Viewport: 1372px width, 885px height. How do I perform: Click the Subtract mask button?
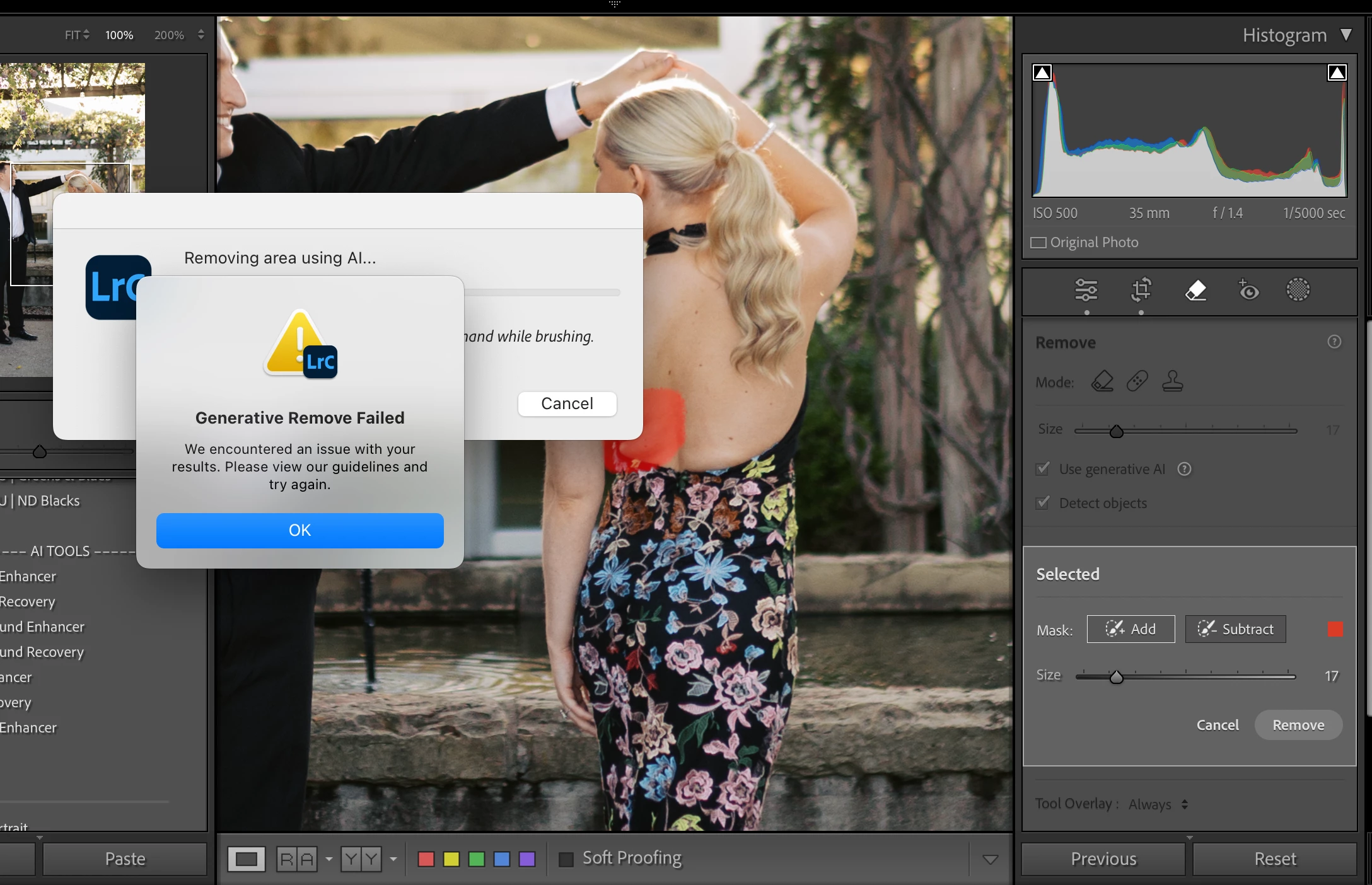(1235, 629)
